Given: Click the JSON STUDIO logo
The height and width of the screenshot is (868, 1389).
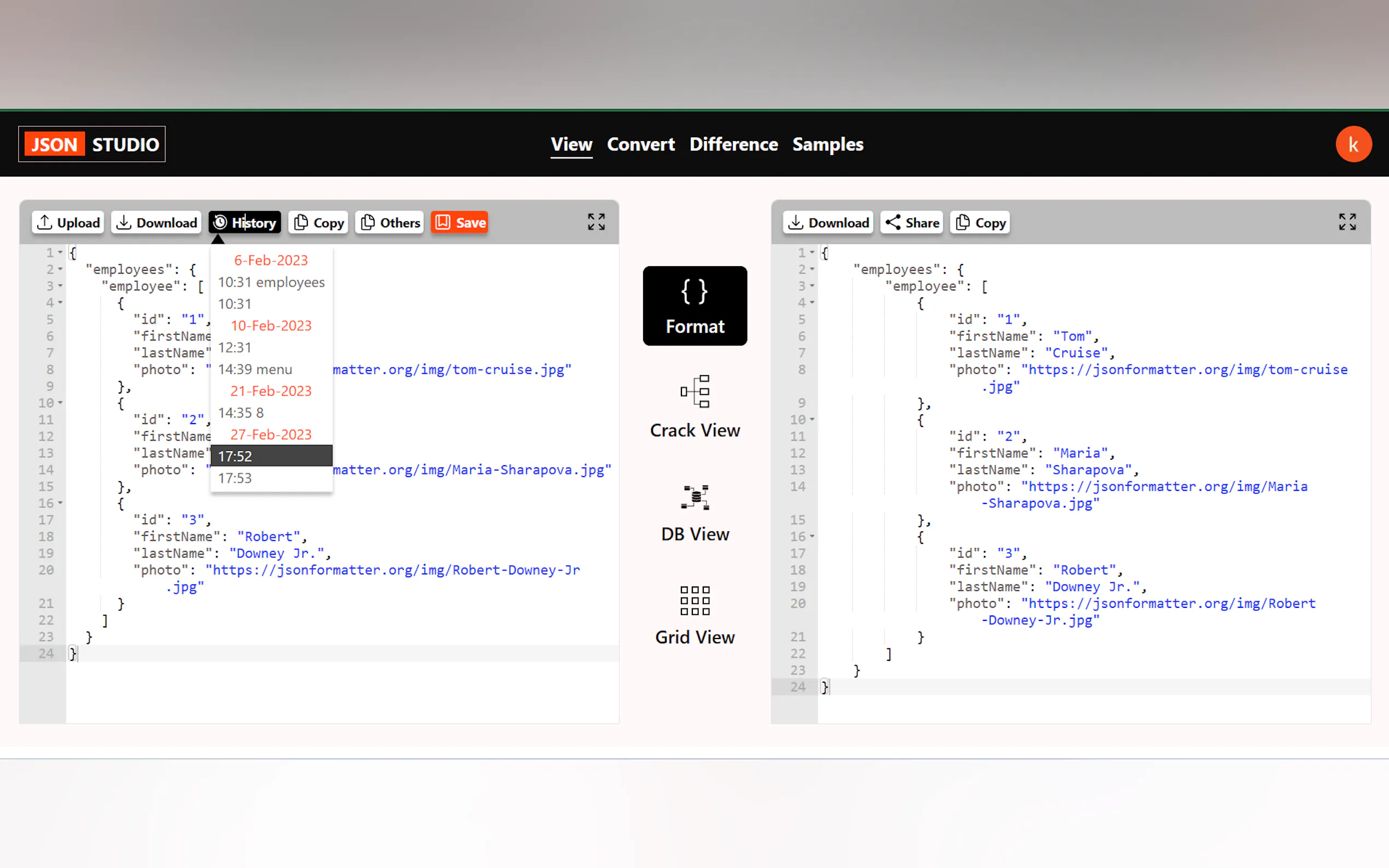Looking at the screenshot, I should click(92, 144).
